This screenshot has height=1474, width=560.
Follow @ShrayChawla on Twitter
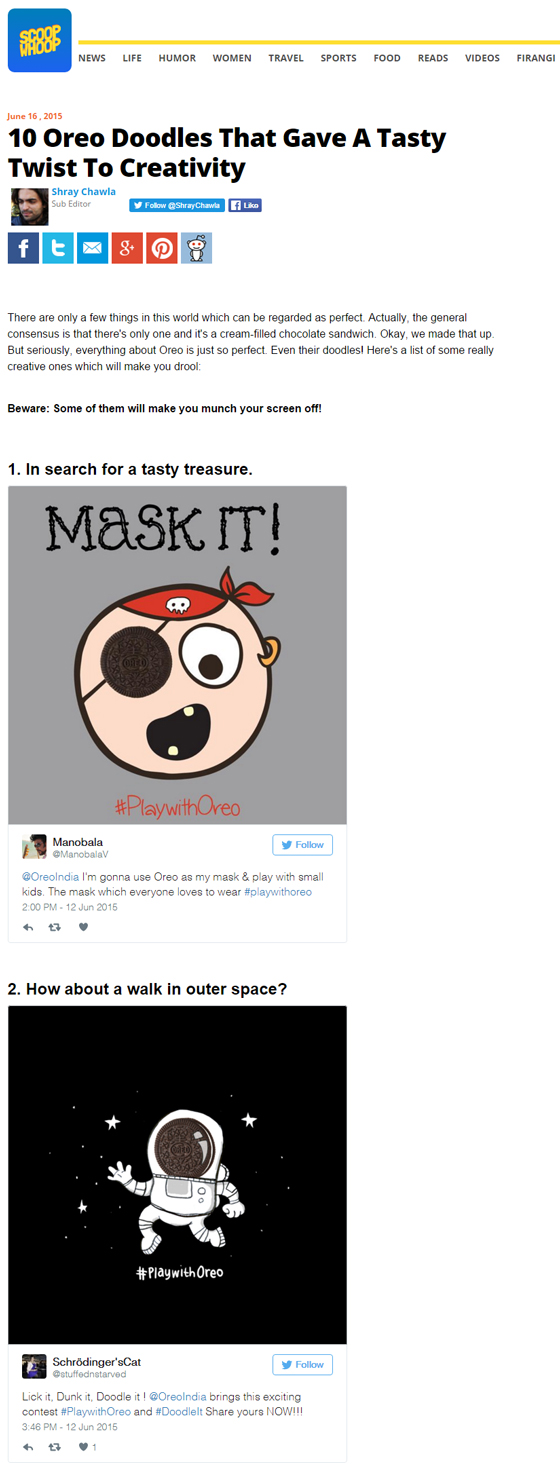[x=177, y=205]
